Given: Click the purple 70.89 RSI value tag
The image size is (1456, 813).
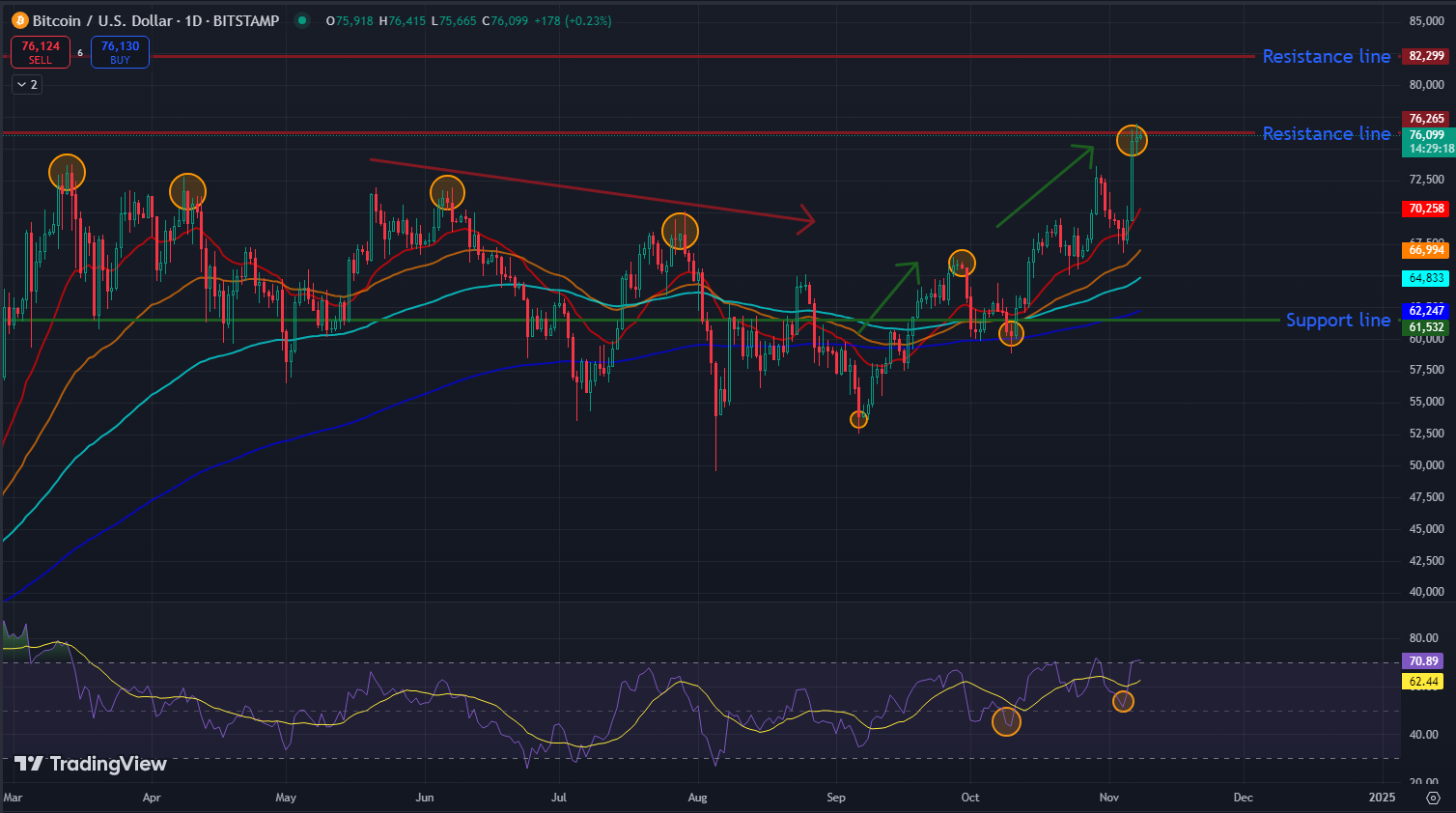Looking at the screenshot, I should [1422, 661].
